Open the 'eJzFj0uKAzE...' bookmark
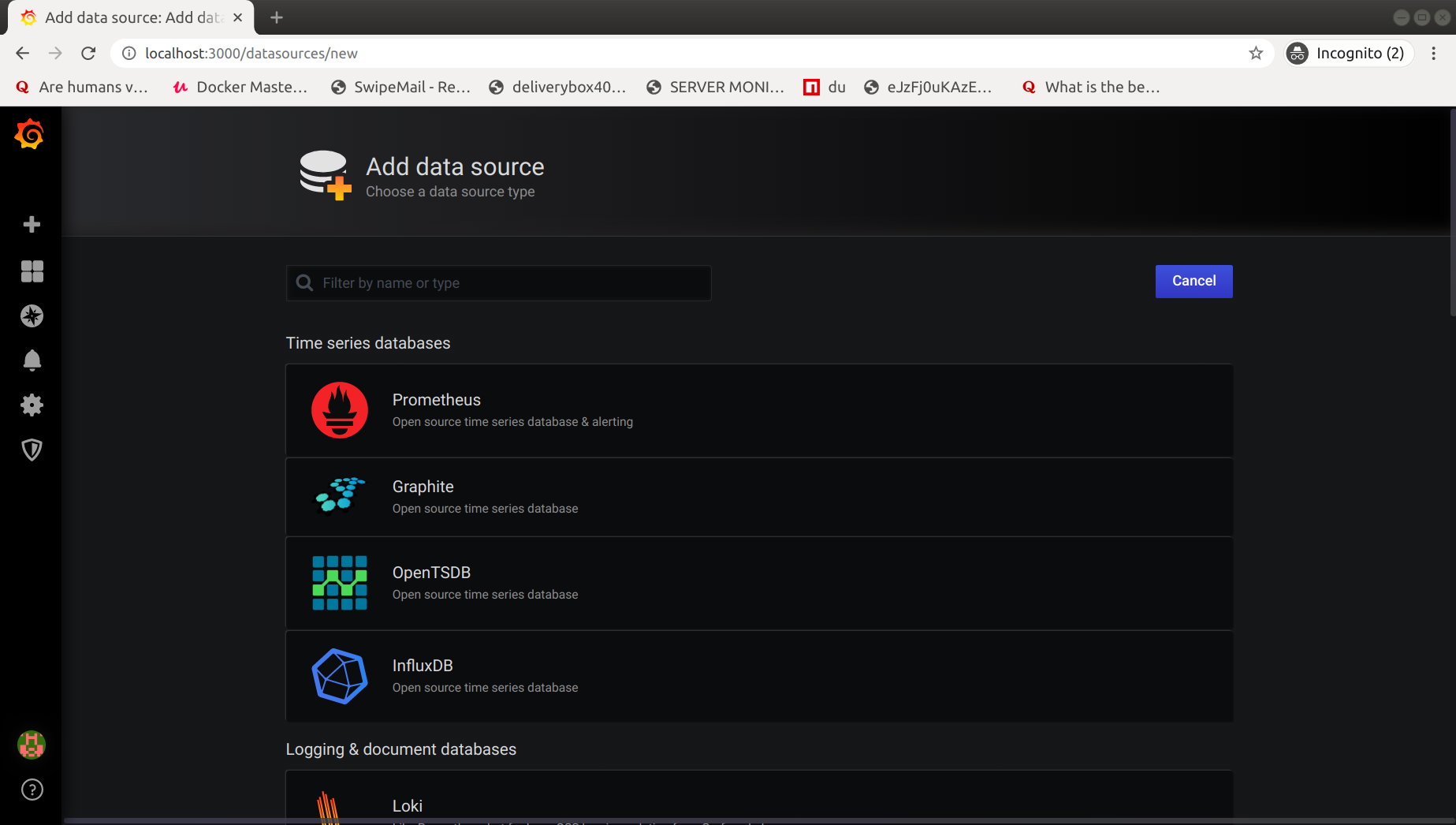This screenshot has width=1456, height=825. tap(928, 87)
